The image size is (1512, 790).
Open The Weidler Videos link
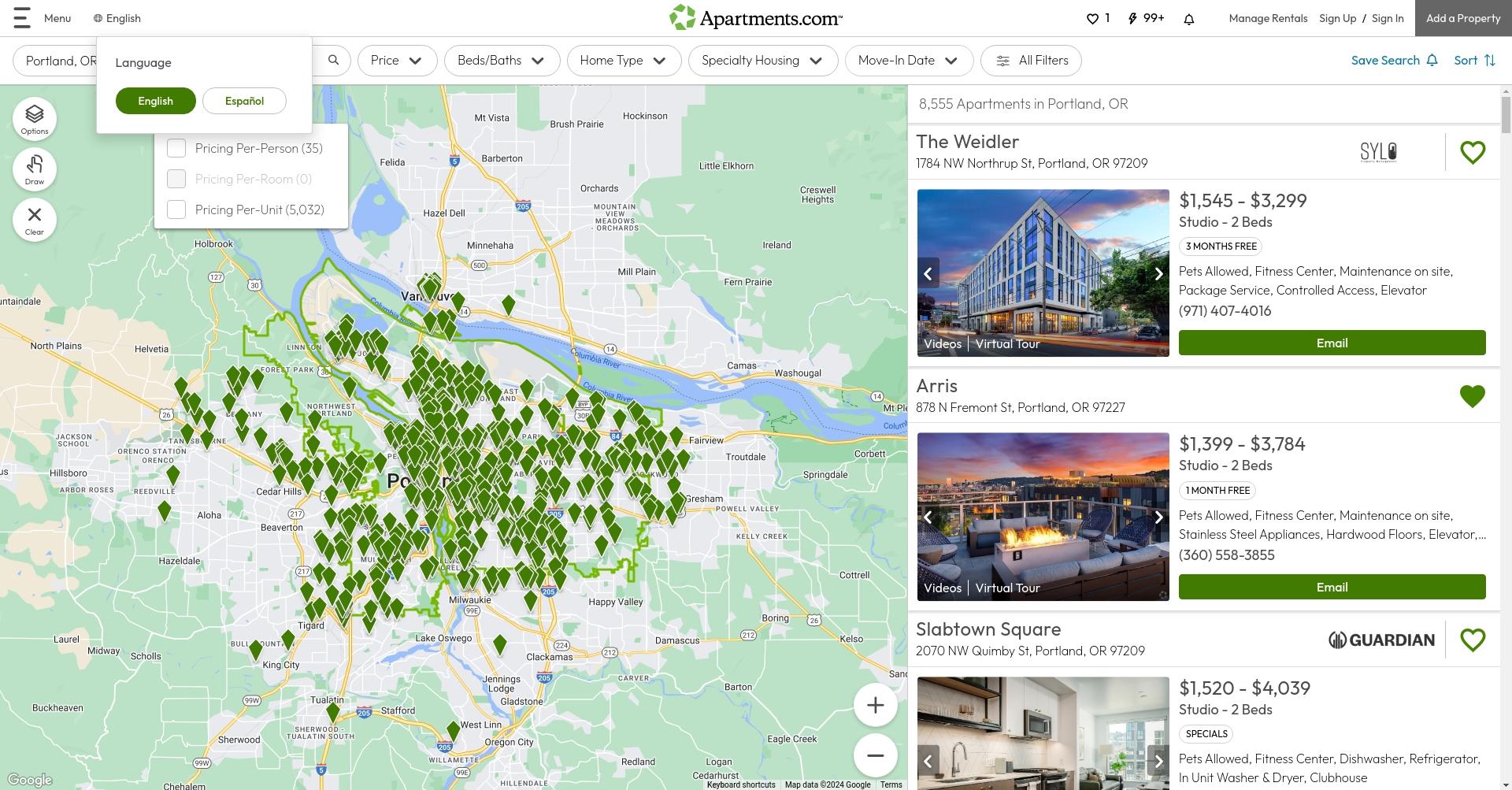pos(942,343)
